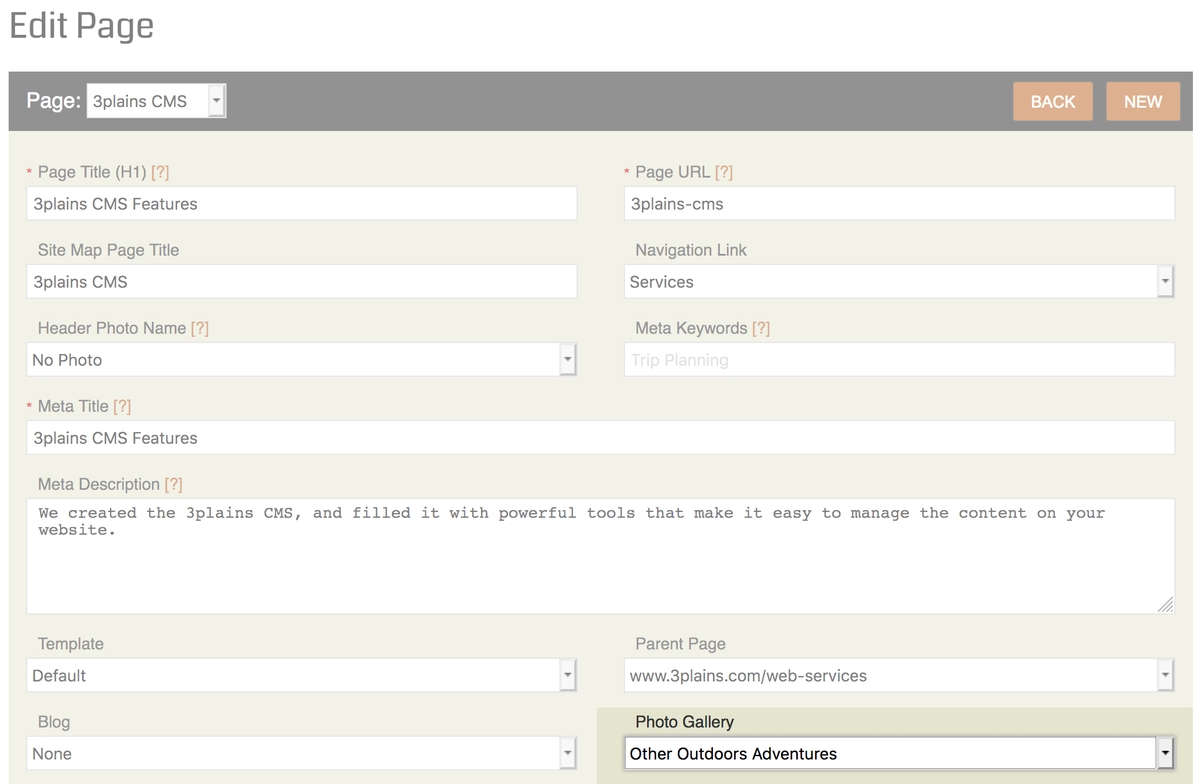Focus the Meta Keywords field with Trip Planning placeholder
This screenshot has height=784, width=1200.
click(899, 360)
